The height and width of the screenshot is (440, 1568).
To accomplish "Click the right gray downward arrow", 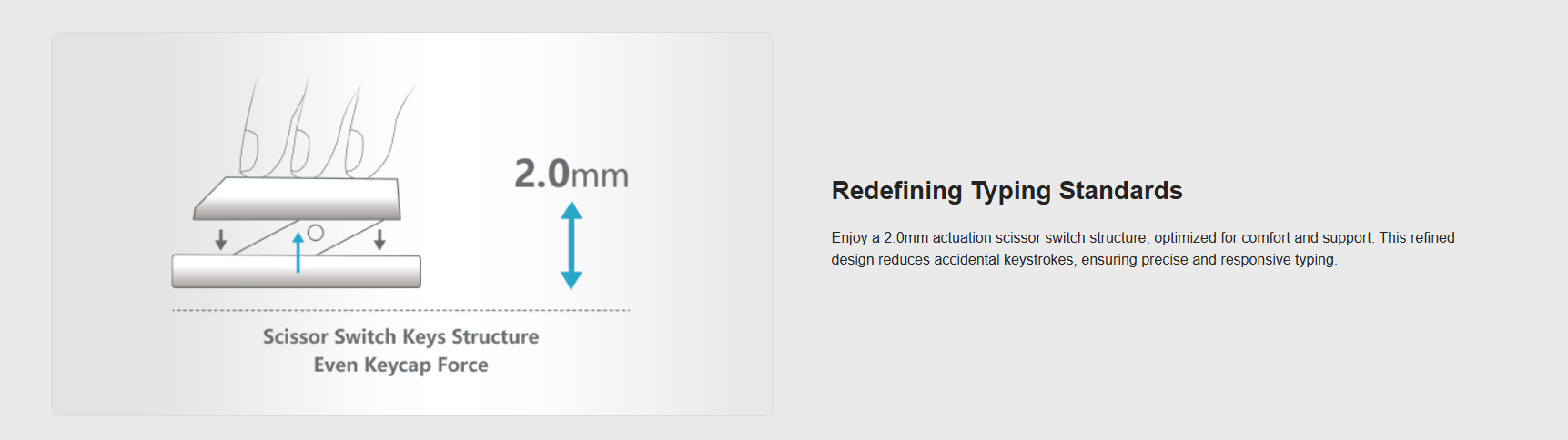I will pos(379,239).
